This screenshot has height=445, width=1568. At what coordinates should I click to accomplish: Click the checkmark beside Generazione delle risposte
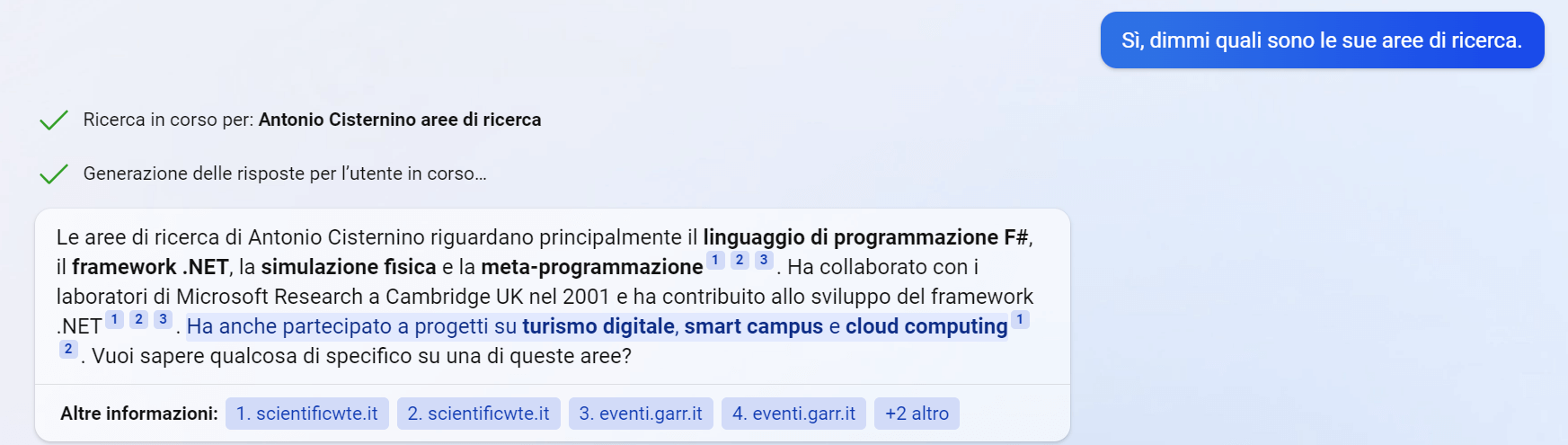(x=54, y=174)
